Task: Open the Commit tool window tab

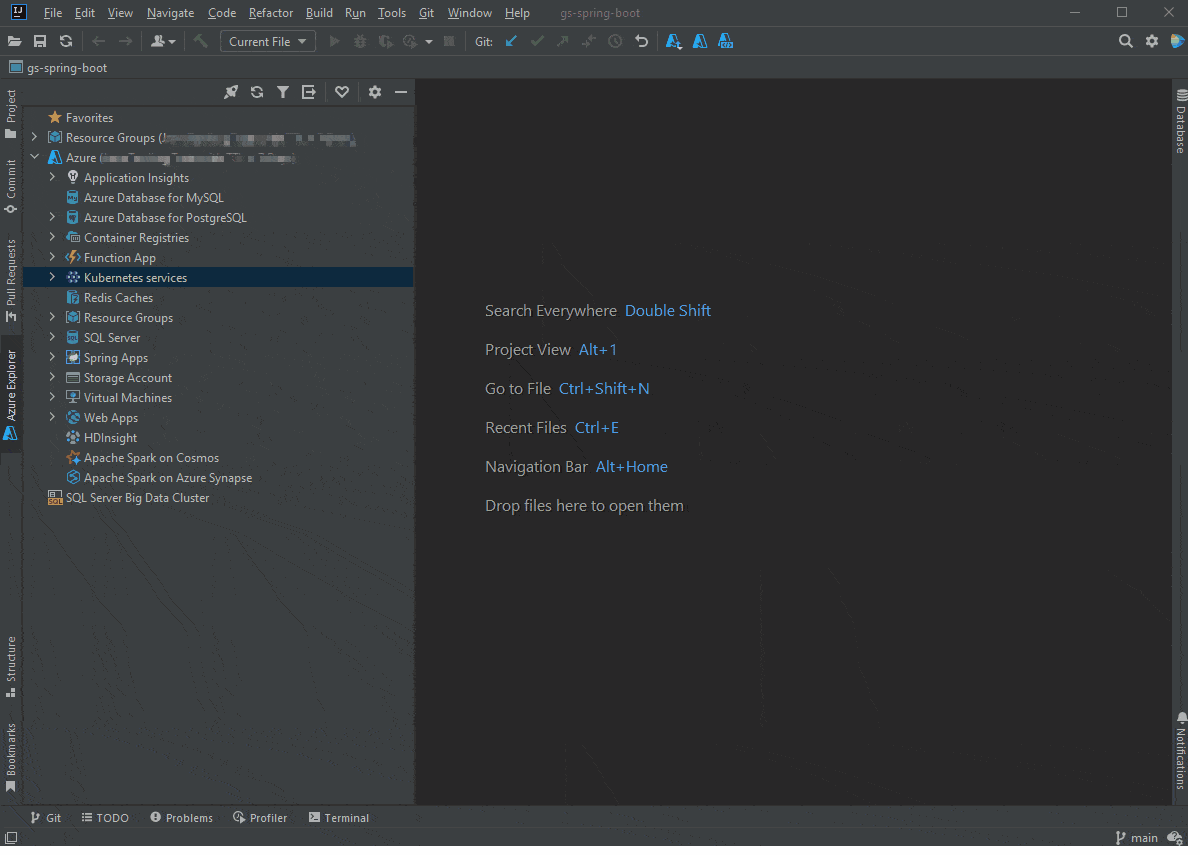Action: [x=11, y=186]
